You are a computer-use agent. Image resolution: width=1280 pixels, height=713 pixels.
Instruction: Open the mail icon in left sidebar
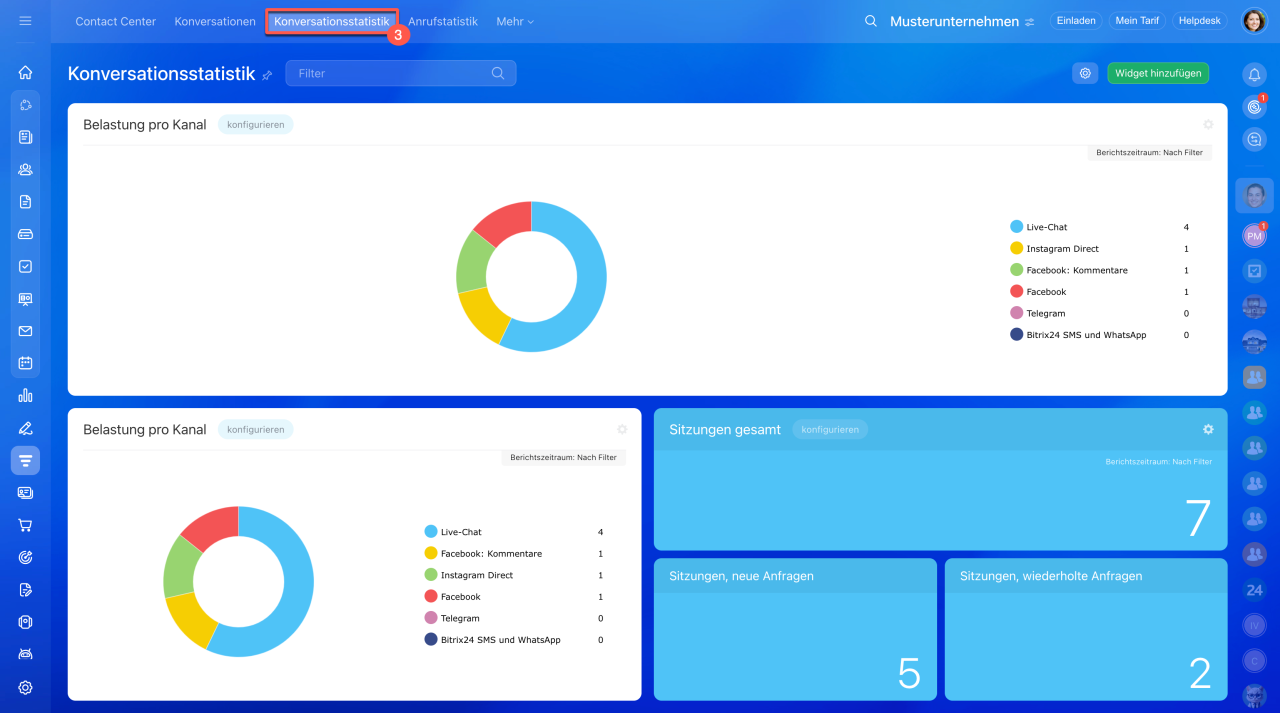[25, 331]
